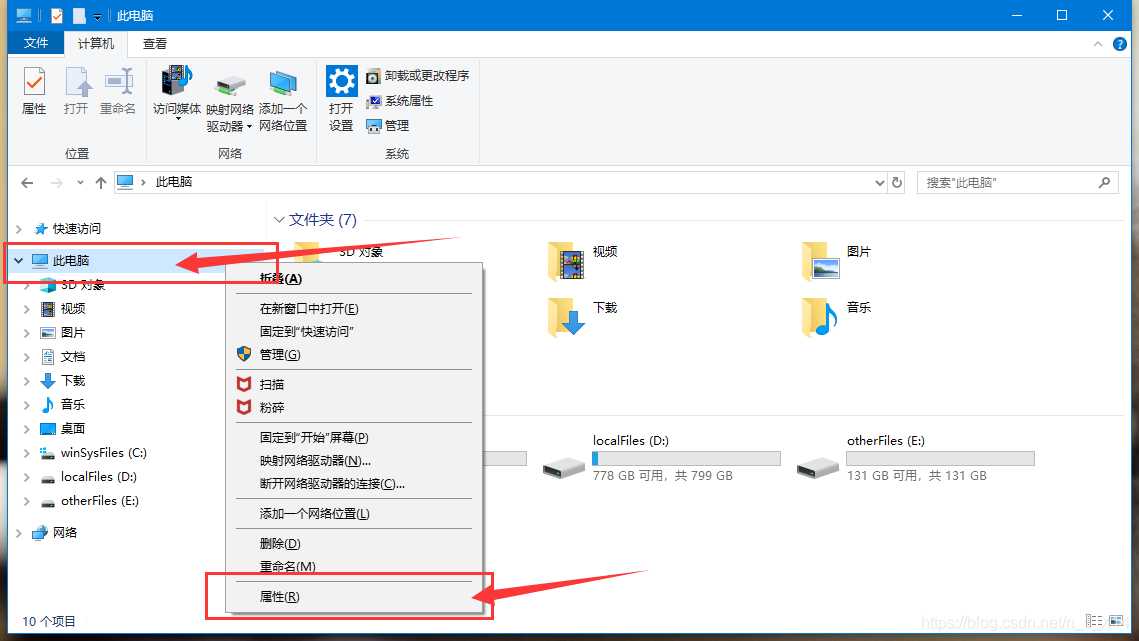Click 此电脑 in the address bar path
This screenshot has height=641, width=1139.
tap(174, 182)
